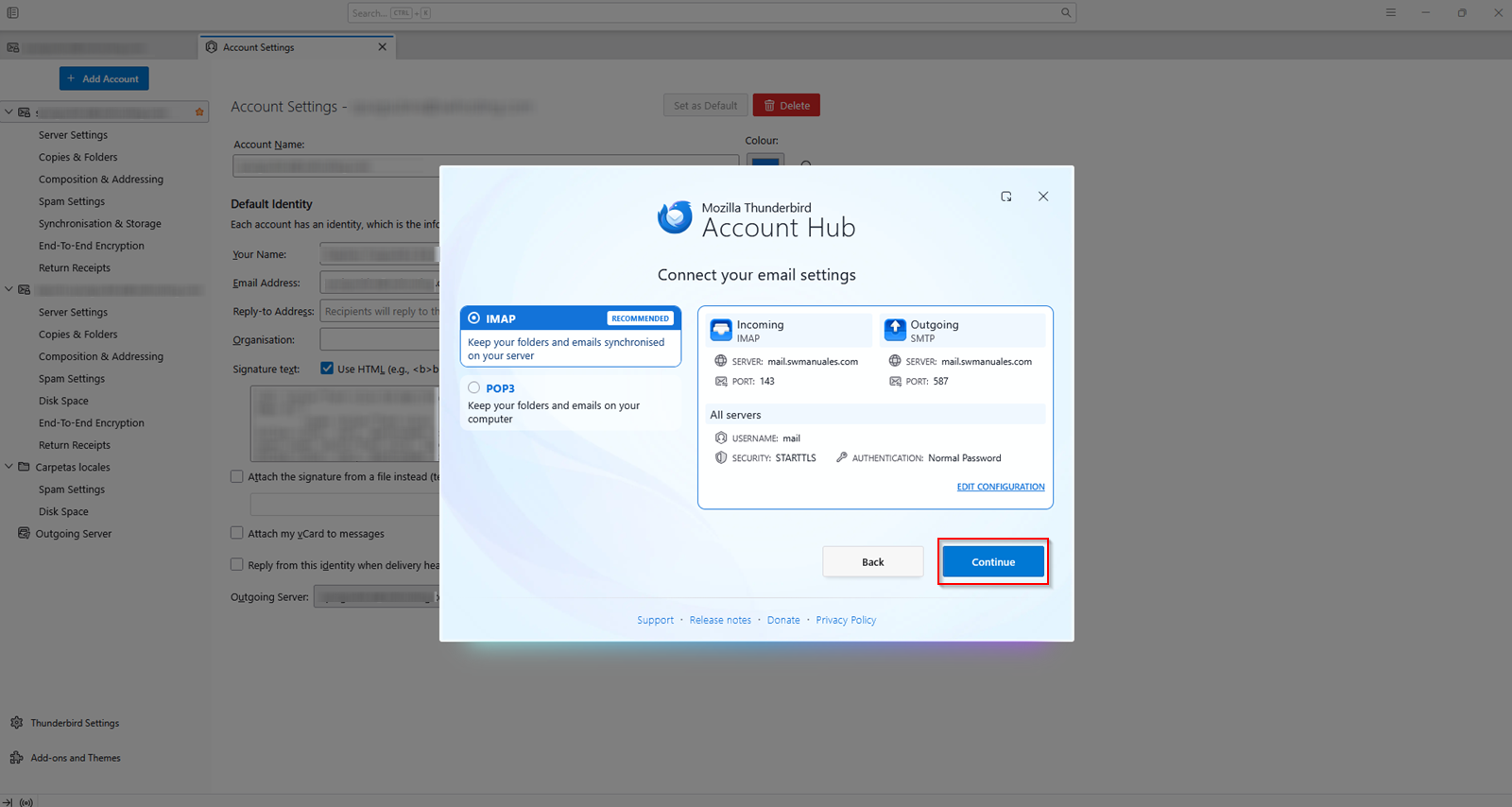Click the Outgoing SMTP upload icon
The height and width of the screenshot is (807, 1512).
(x=895, y=330)
